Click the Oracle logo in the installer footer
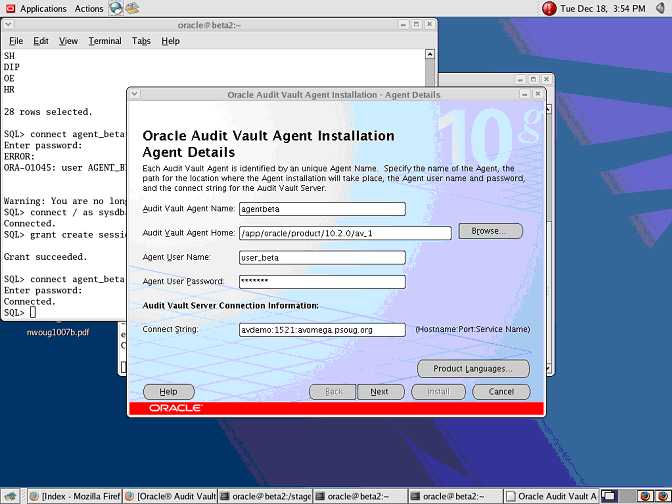Viewport: 672px width, 504px height. pos(175,408)
